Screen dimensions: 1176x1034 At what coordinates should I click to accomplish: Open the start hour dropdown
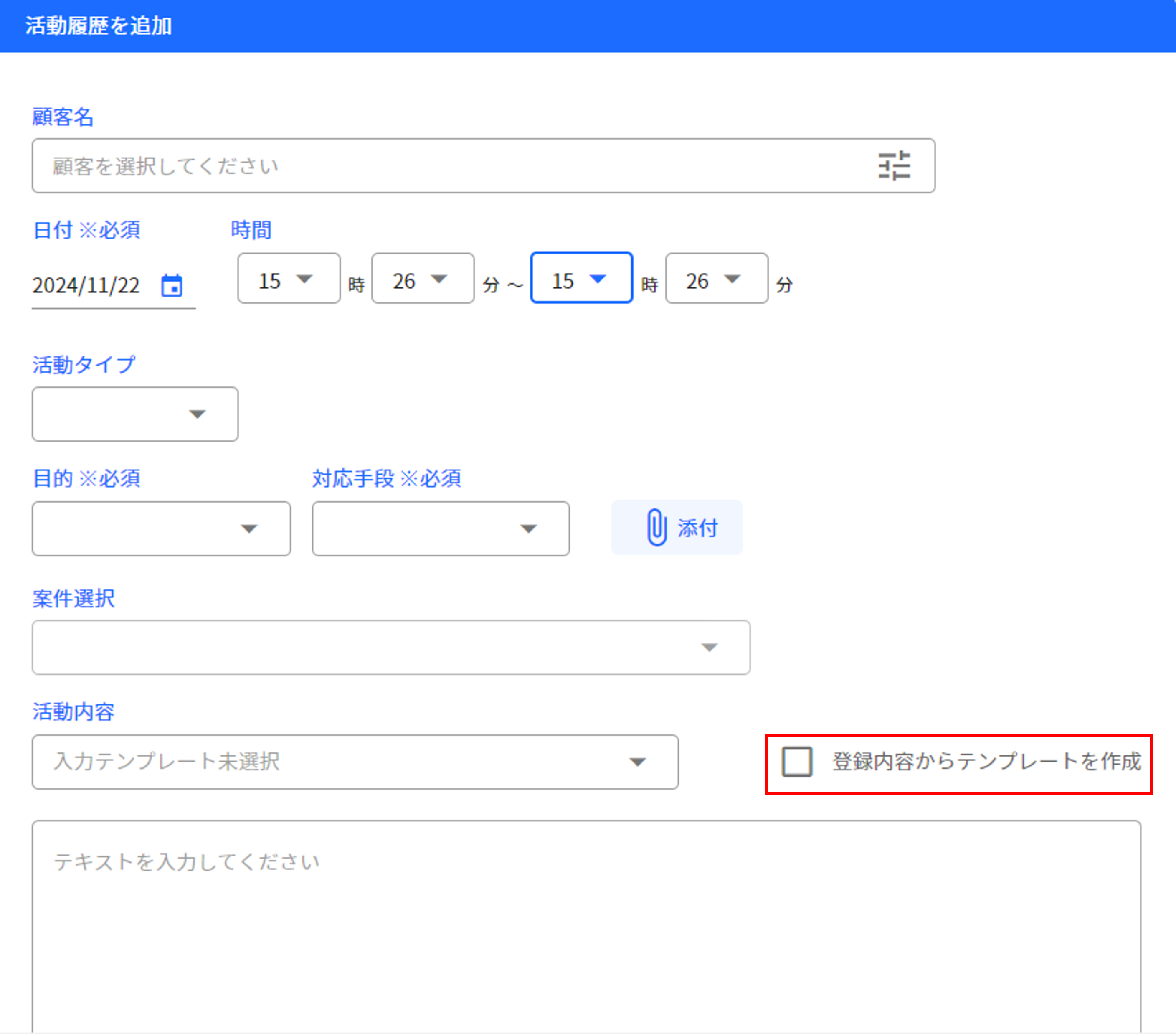288,279
